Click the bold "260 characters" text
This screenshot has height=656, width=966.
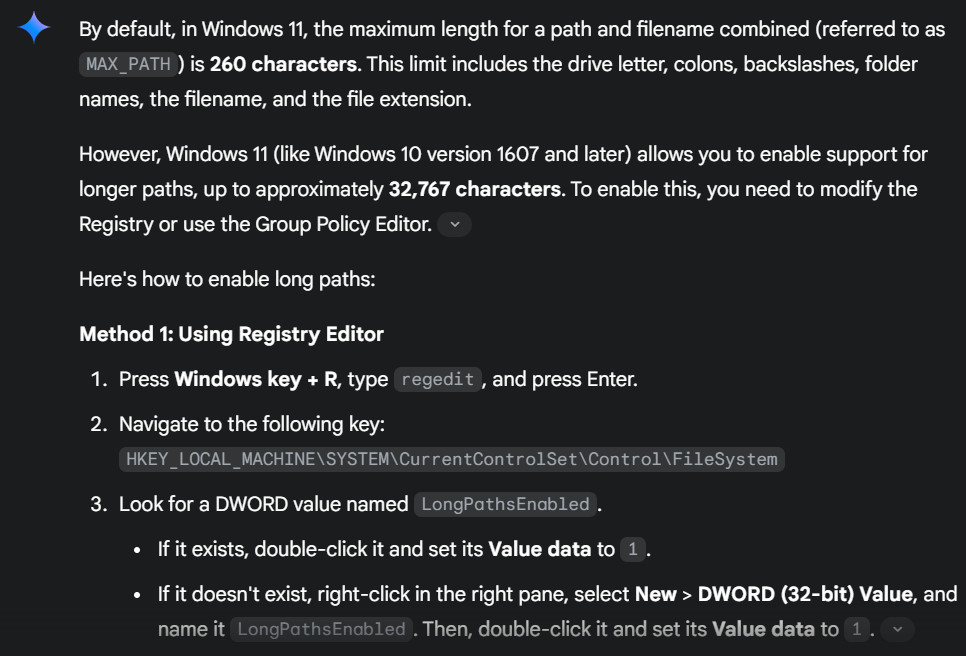[x=283, y=64]
